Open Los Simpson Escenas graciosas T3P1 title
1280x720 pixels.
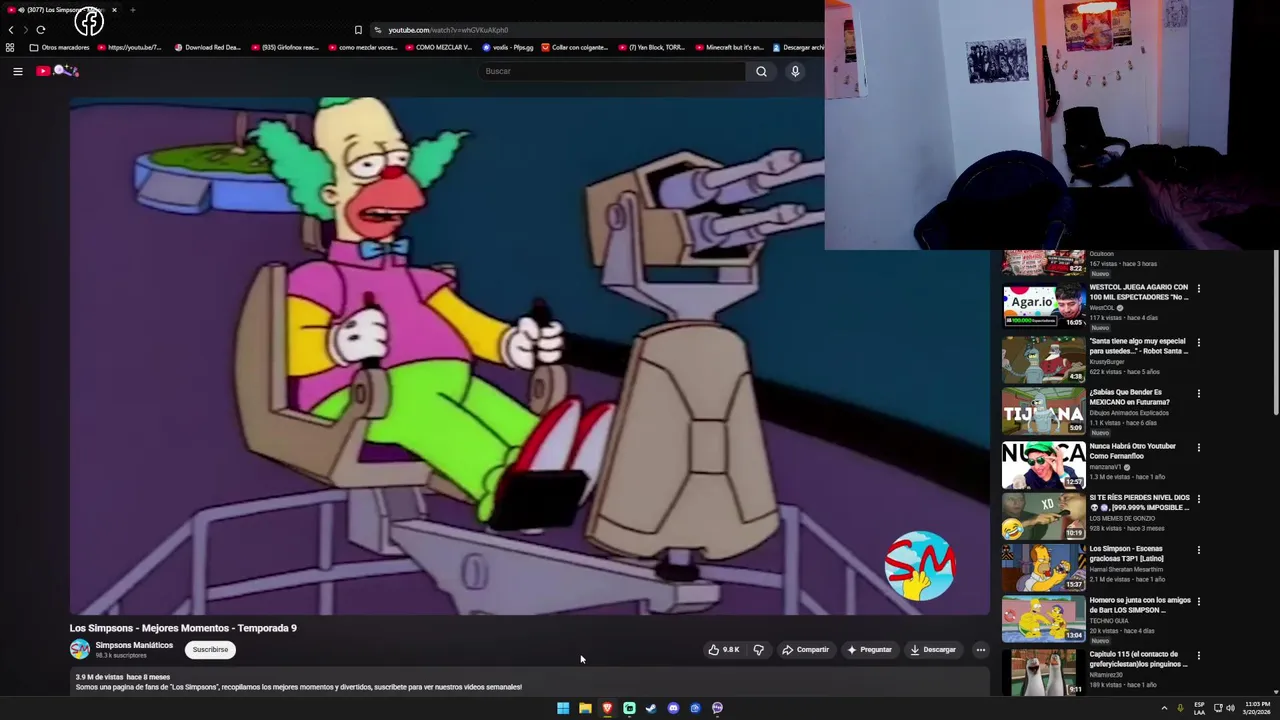[1127, 554]
